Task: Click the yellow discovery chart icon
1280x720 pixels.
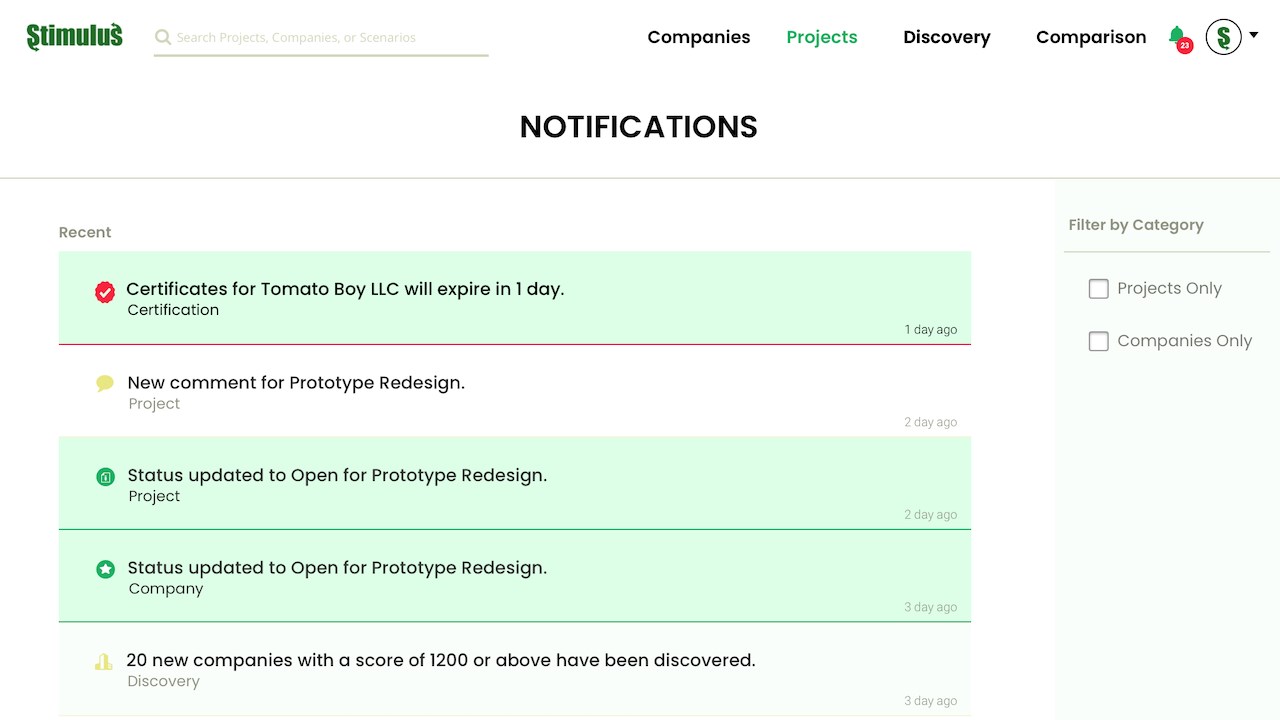Action: (x=103, y=661)
